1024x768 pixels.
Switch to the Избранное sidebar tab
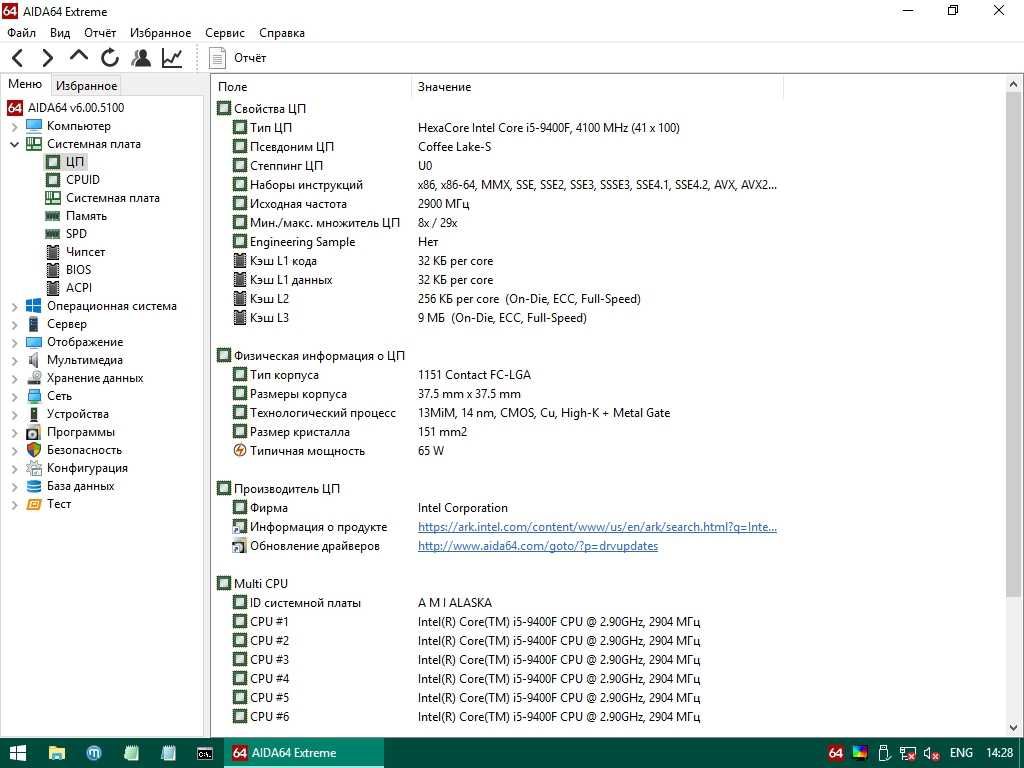tap(86, 86)
